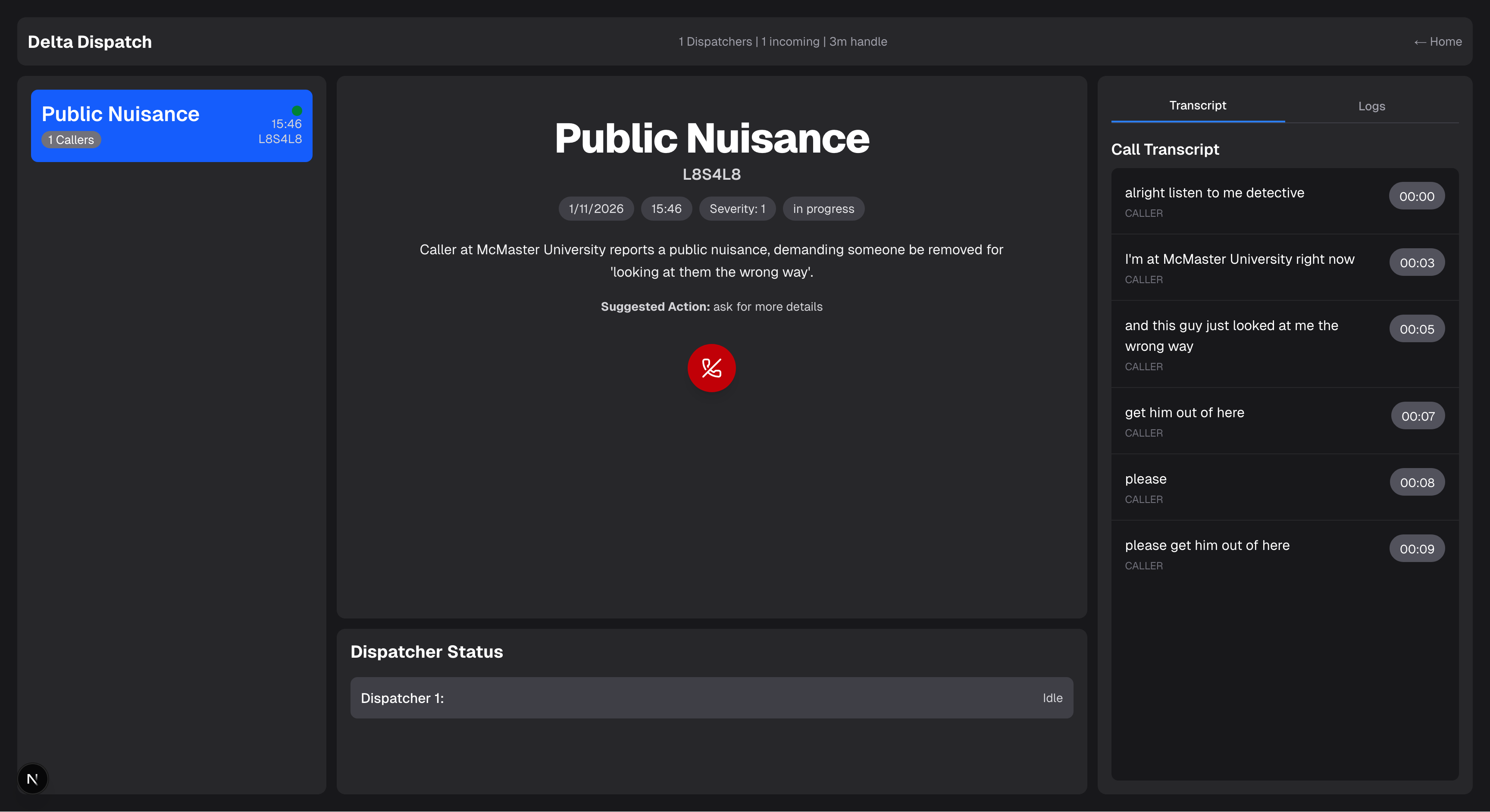Click the Delta Dispatch title
Screen dimensions: 1490x812
[90, 42]
